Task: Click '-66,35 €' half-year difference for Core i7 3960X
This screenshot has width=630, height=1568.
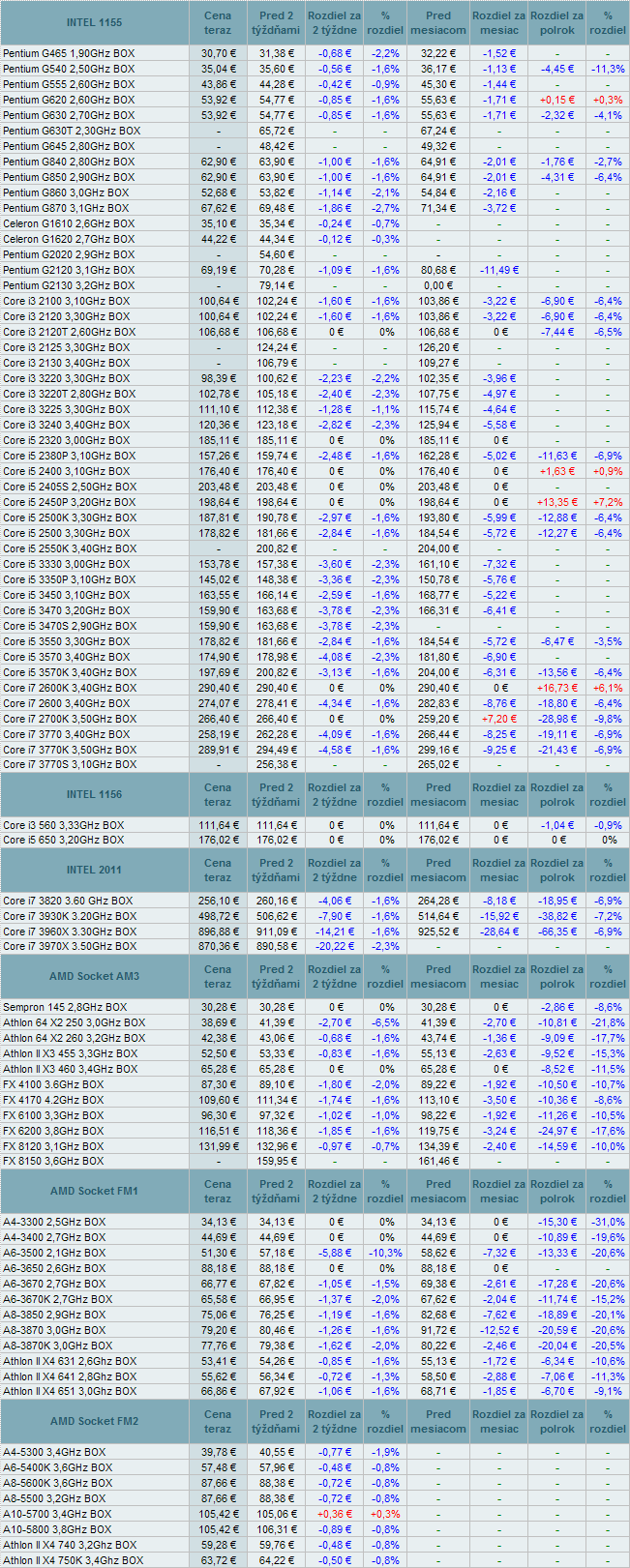Action: coord(557,932)
